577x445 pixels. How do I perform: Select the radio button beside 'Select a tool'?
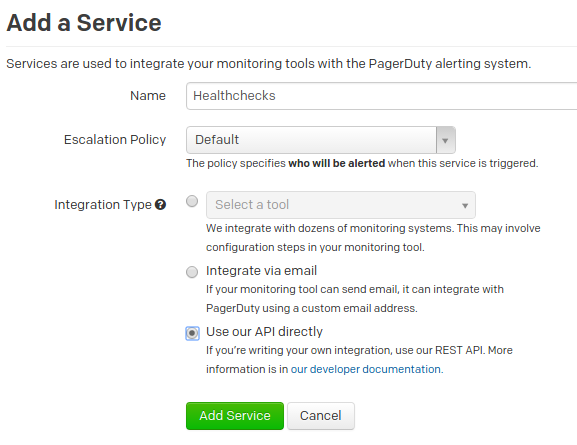pos(192,201)
